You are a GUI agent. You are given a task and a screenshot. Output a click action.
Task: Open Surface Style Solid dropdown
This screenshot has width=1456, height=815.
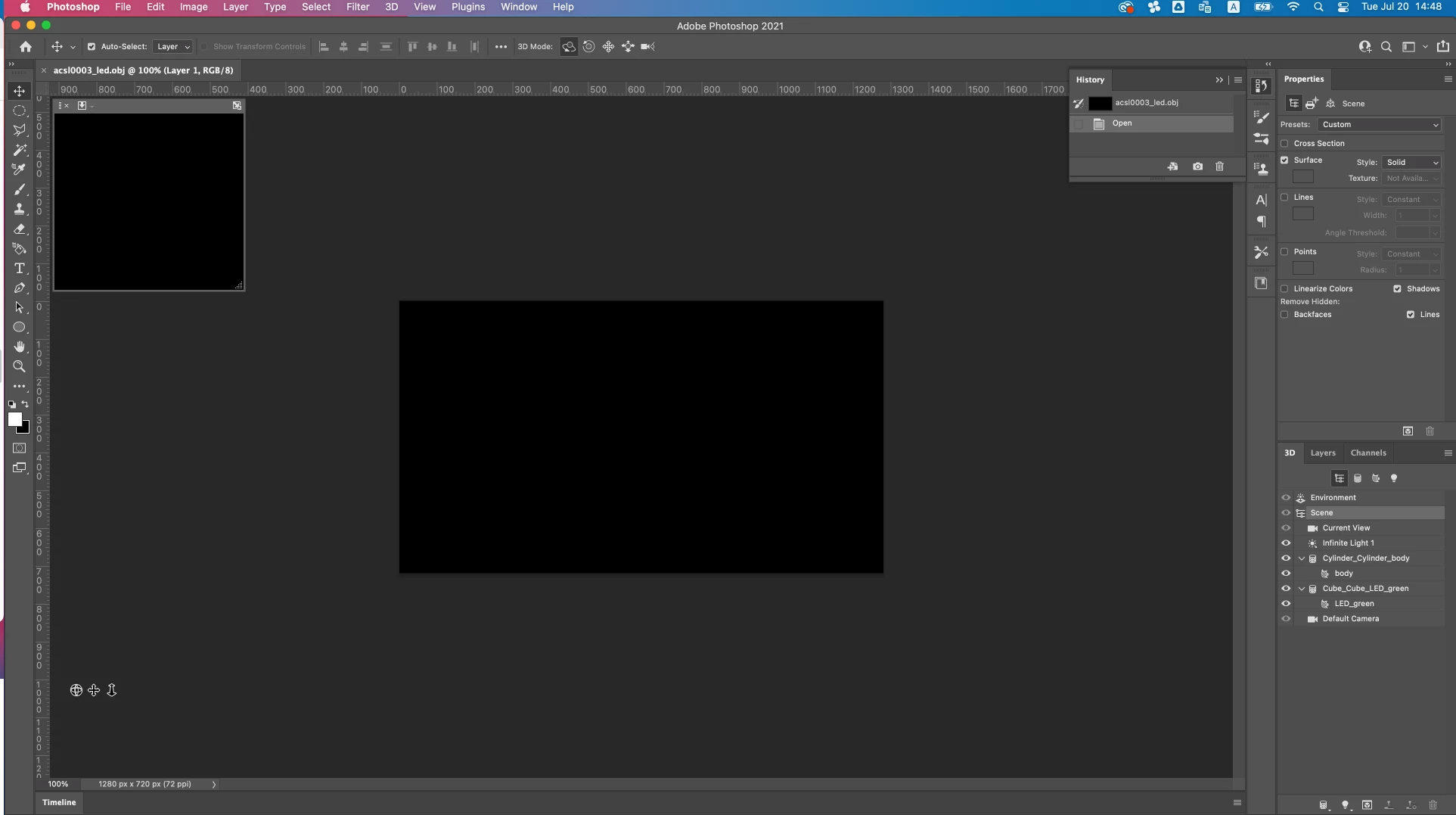1412,163
